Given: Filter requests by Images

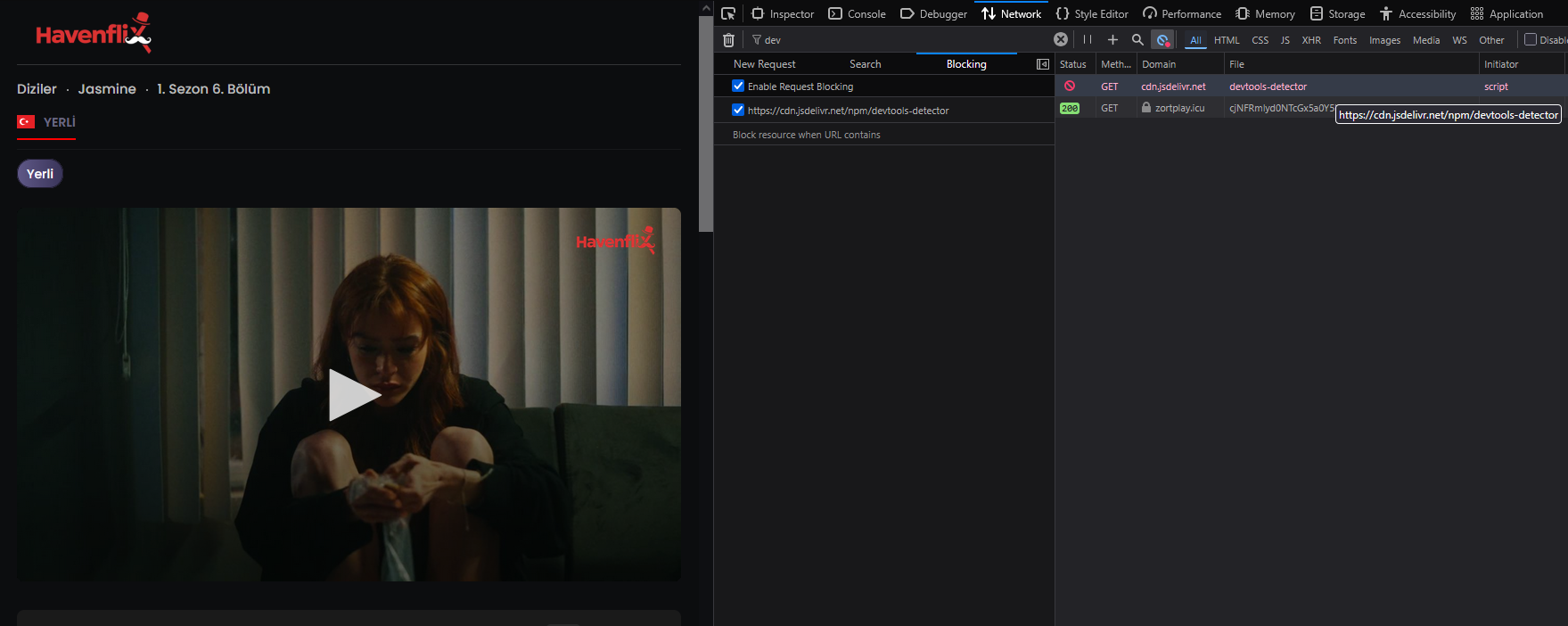Looking at the screenshot, I should pyautogui.click(x=1384, y=40).
